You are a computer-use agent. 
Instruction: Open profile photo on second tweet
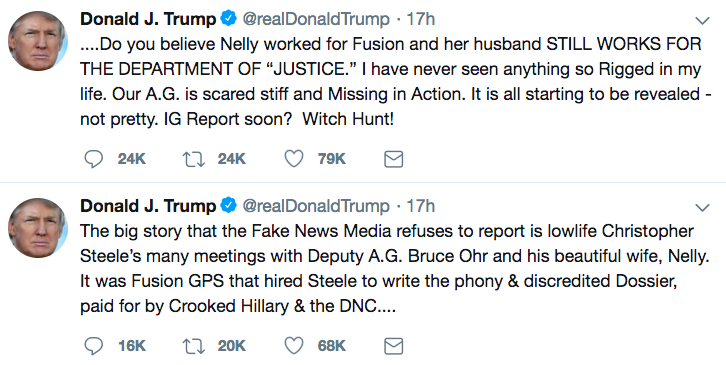click(38, 228)
